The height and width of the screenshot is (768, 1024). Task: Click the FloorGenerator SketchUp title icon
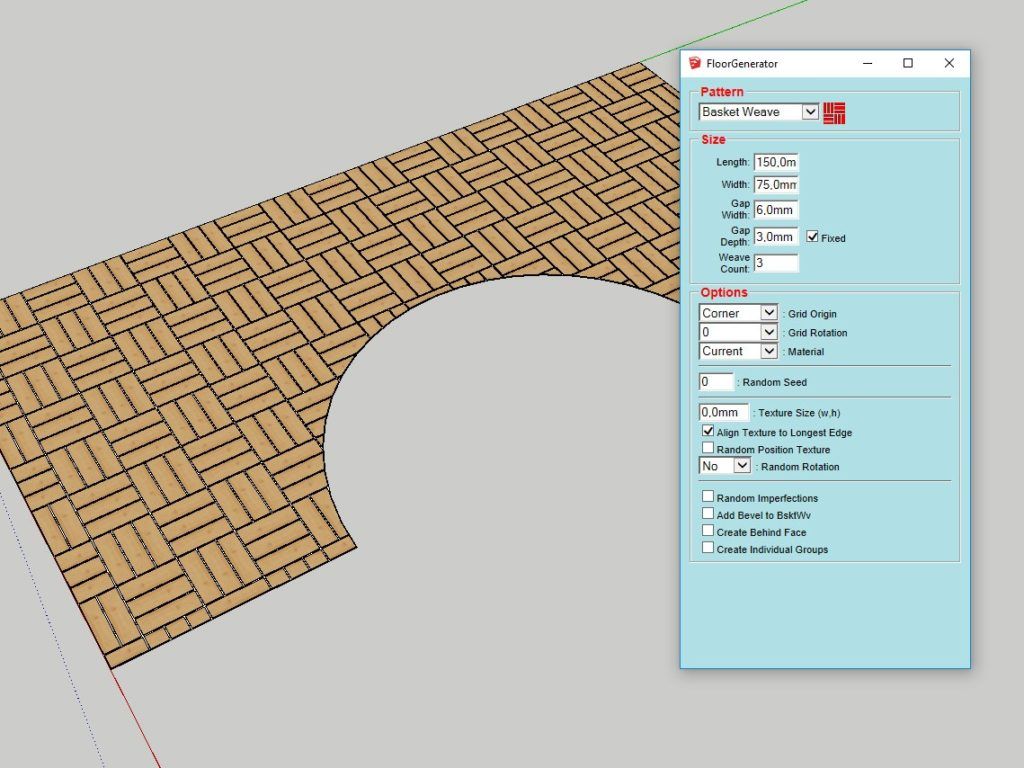click(695, 63)
